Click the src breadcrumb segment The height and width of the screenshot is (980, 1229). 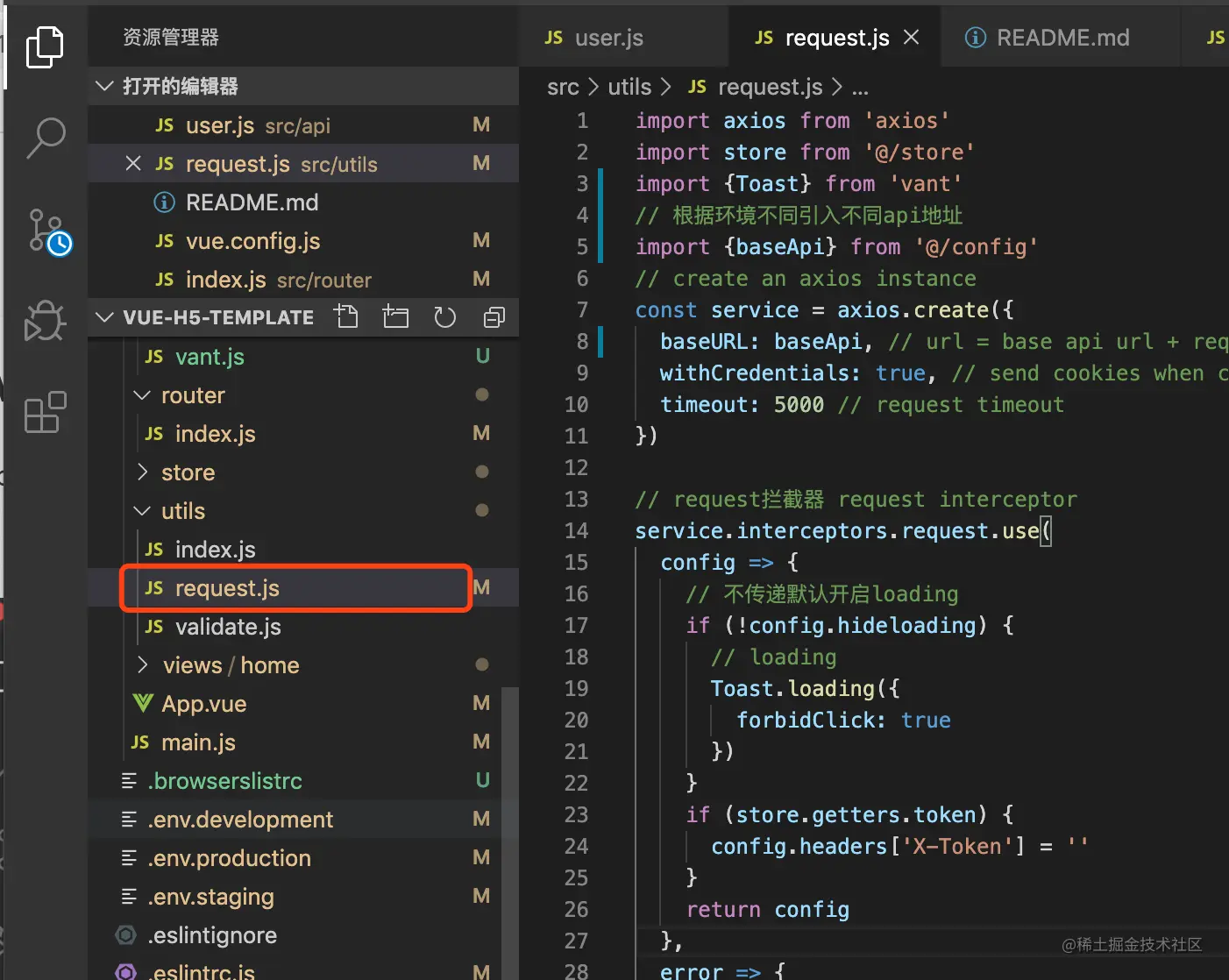[x=563, y=87]
